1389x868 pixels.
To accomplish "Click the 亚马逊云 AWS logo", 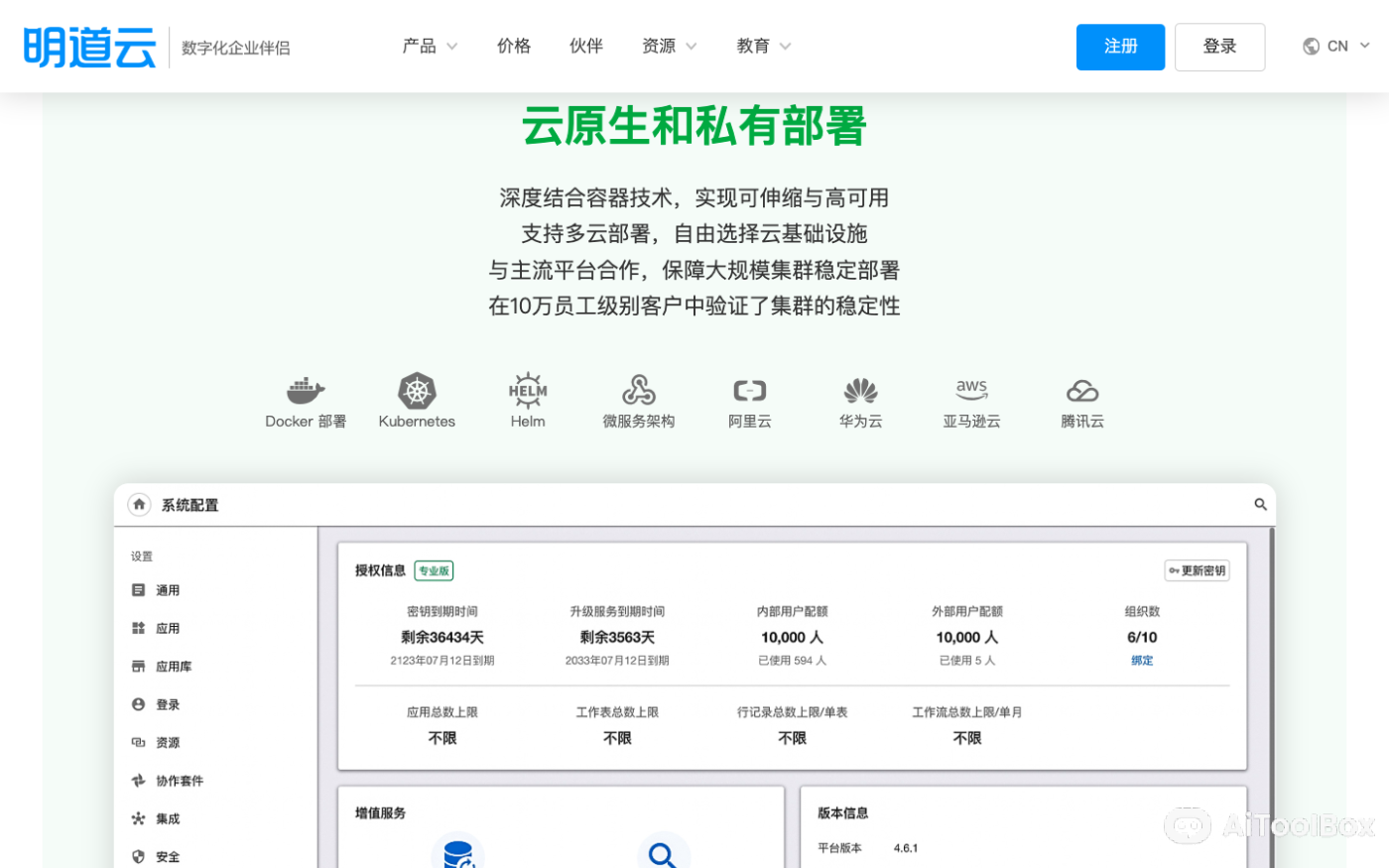I will point(971,391).
